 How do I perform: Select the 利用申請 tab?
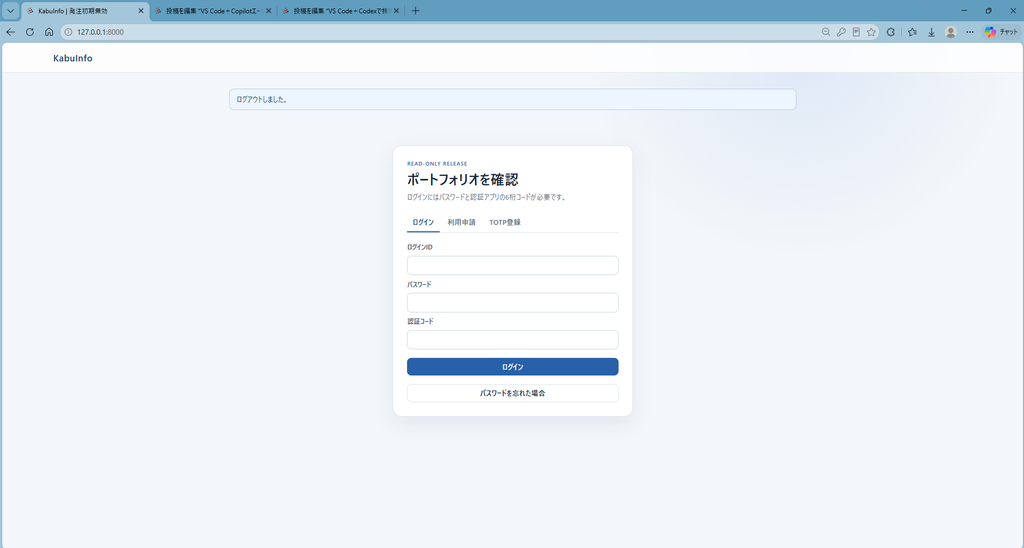tap(462, 223)
